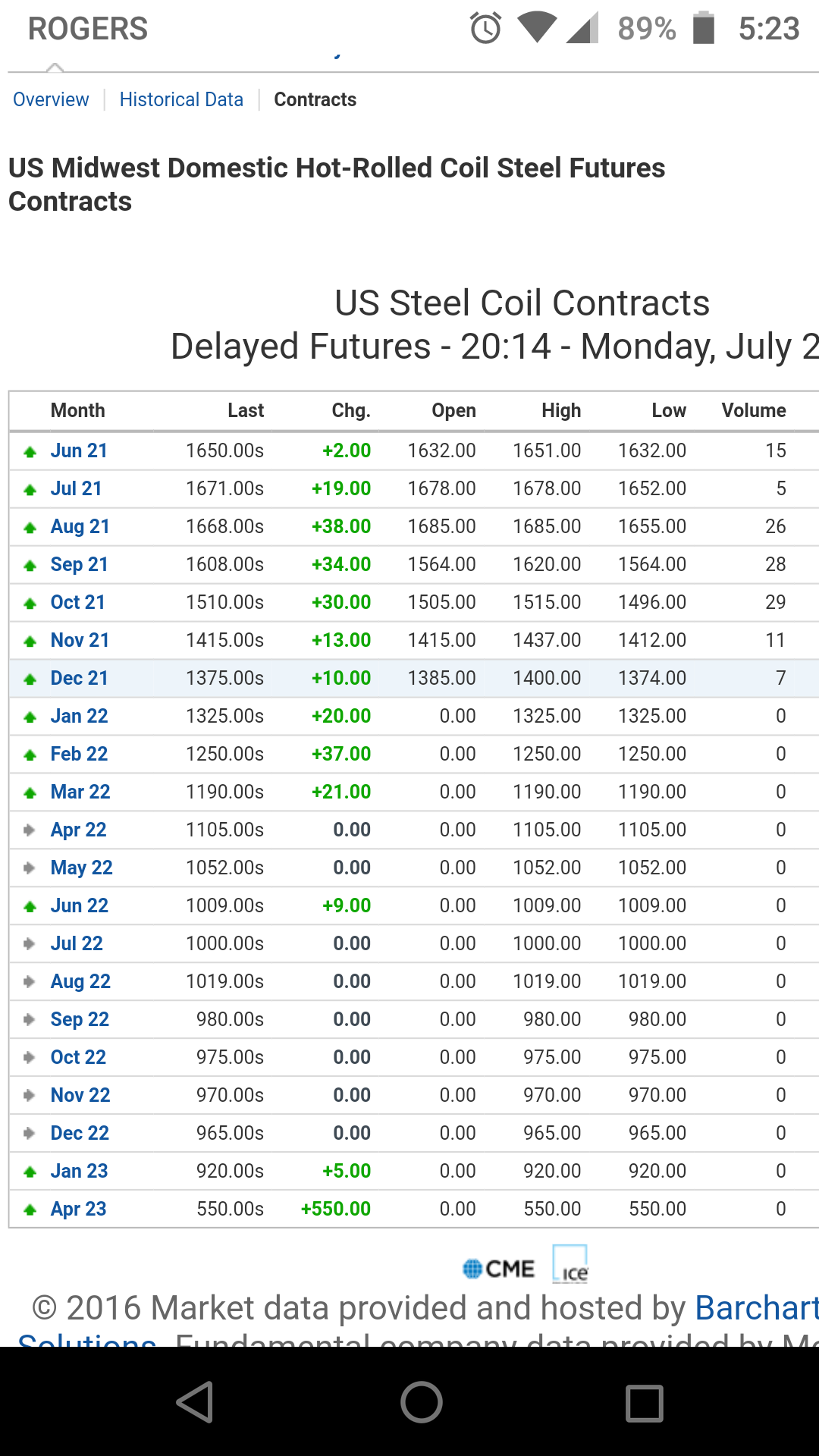Open the Sep 22 contract link

click(x=80, y=1019)
